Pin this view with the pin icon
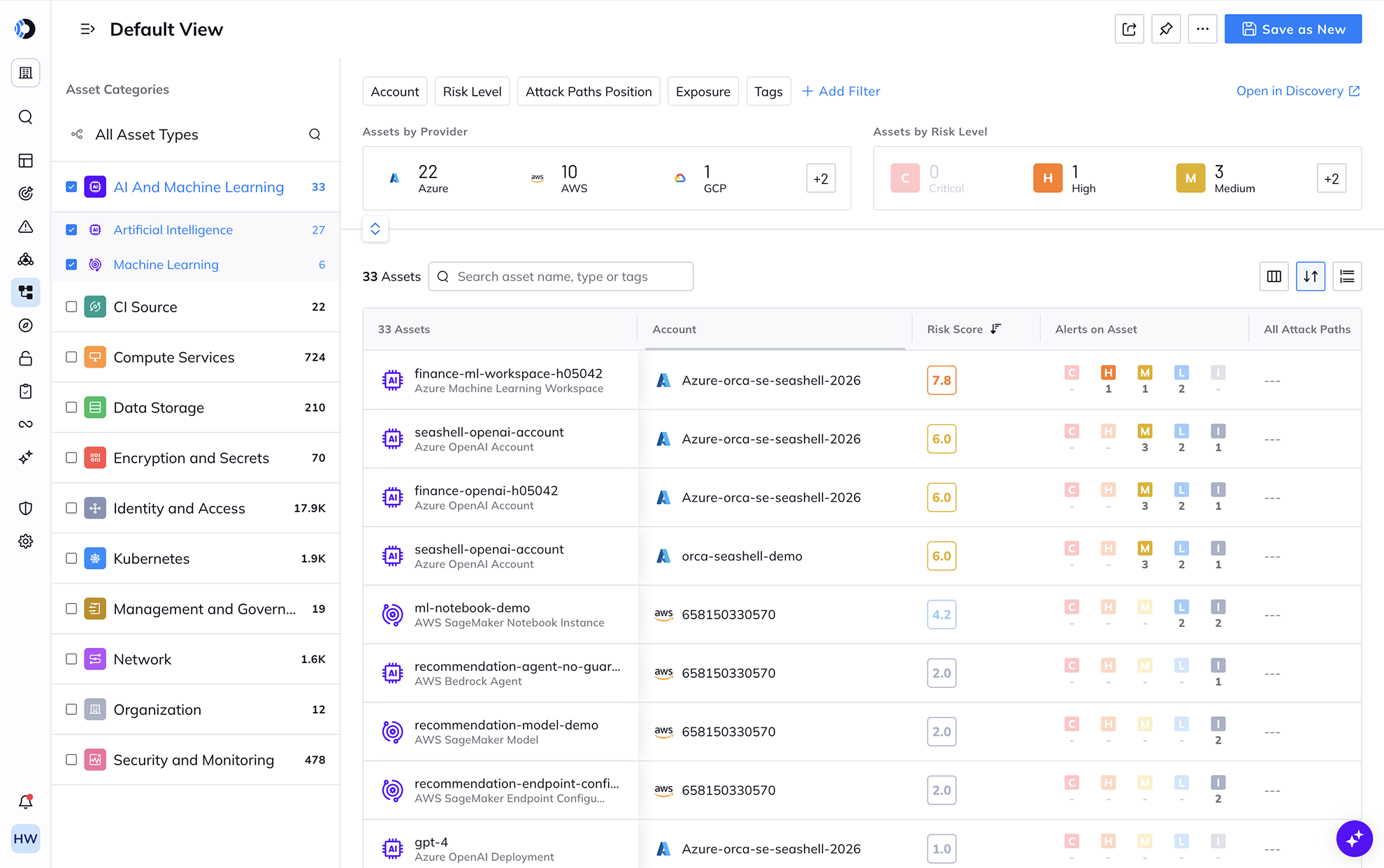This screenshot has width=1384, height=868. tap(1165, 29)
